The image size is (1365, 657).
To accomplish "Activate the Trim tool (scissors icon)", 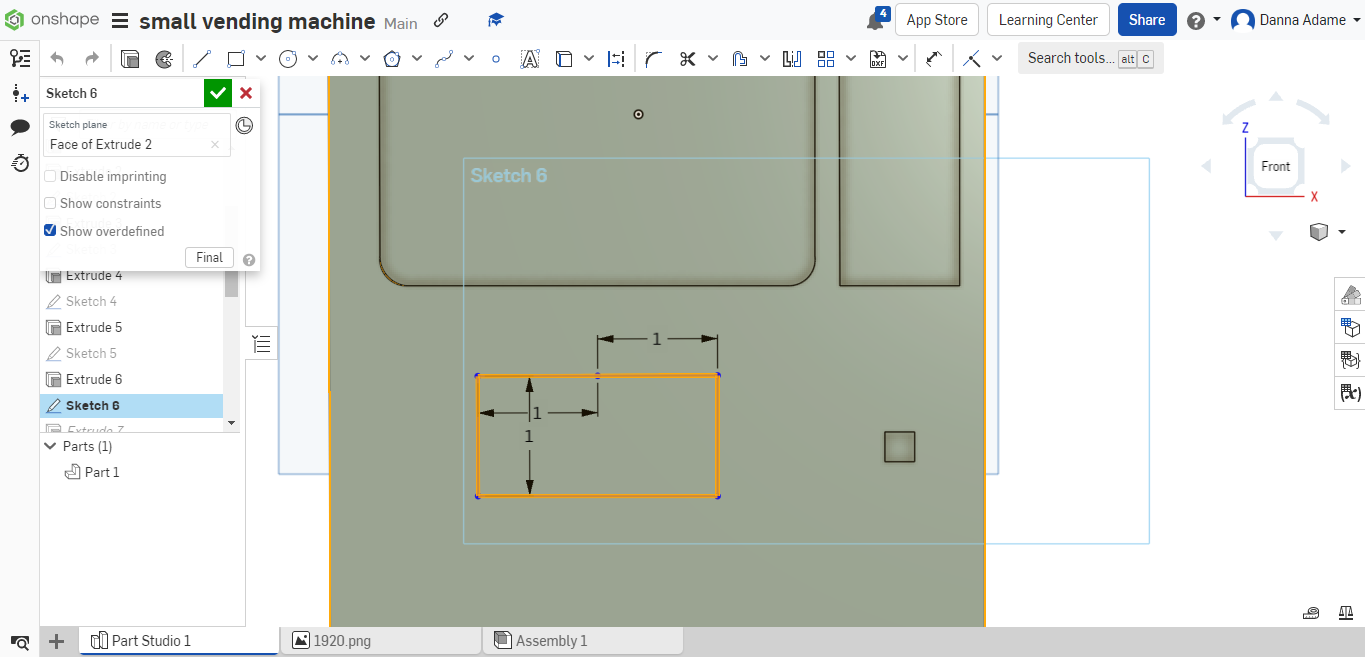I will click(689, 58).
